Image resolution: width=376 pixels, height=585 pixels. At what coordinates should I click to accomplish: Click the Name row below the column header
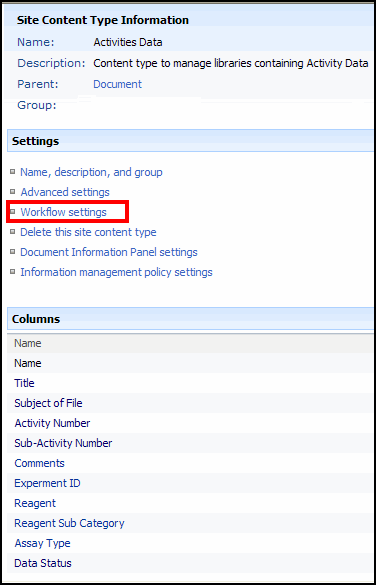tap(190, 363)
